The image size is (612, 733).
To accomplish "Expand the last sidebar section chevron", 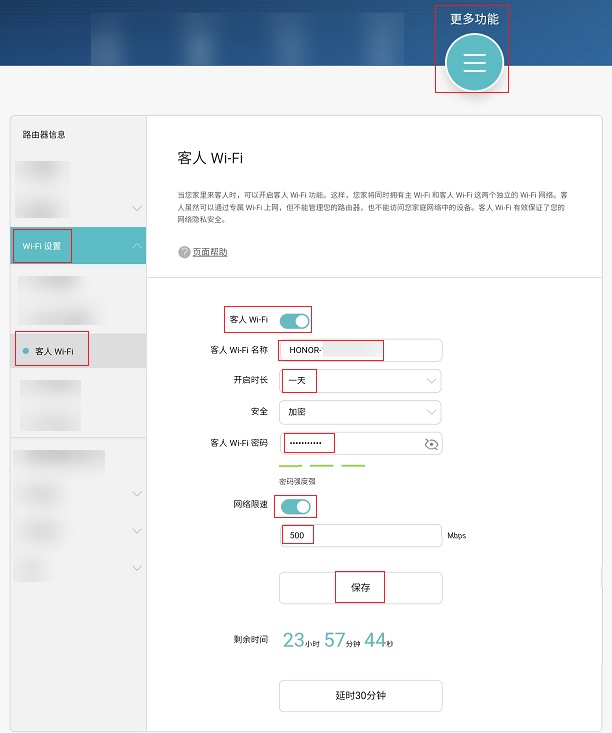I will (x=137, y=568).
